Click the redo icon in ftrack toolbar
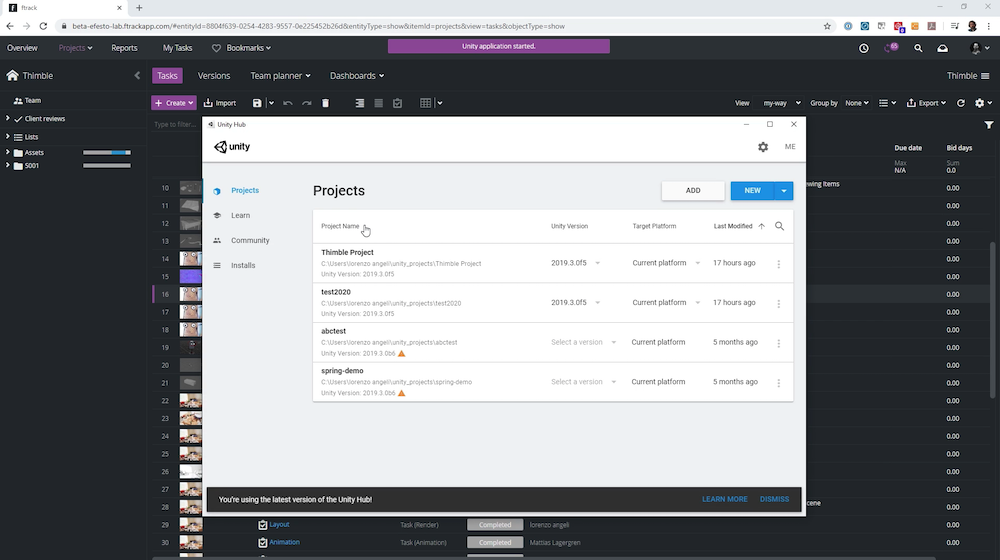Viewport: 1000px width, 560px height. click(x=307, y=103)
